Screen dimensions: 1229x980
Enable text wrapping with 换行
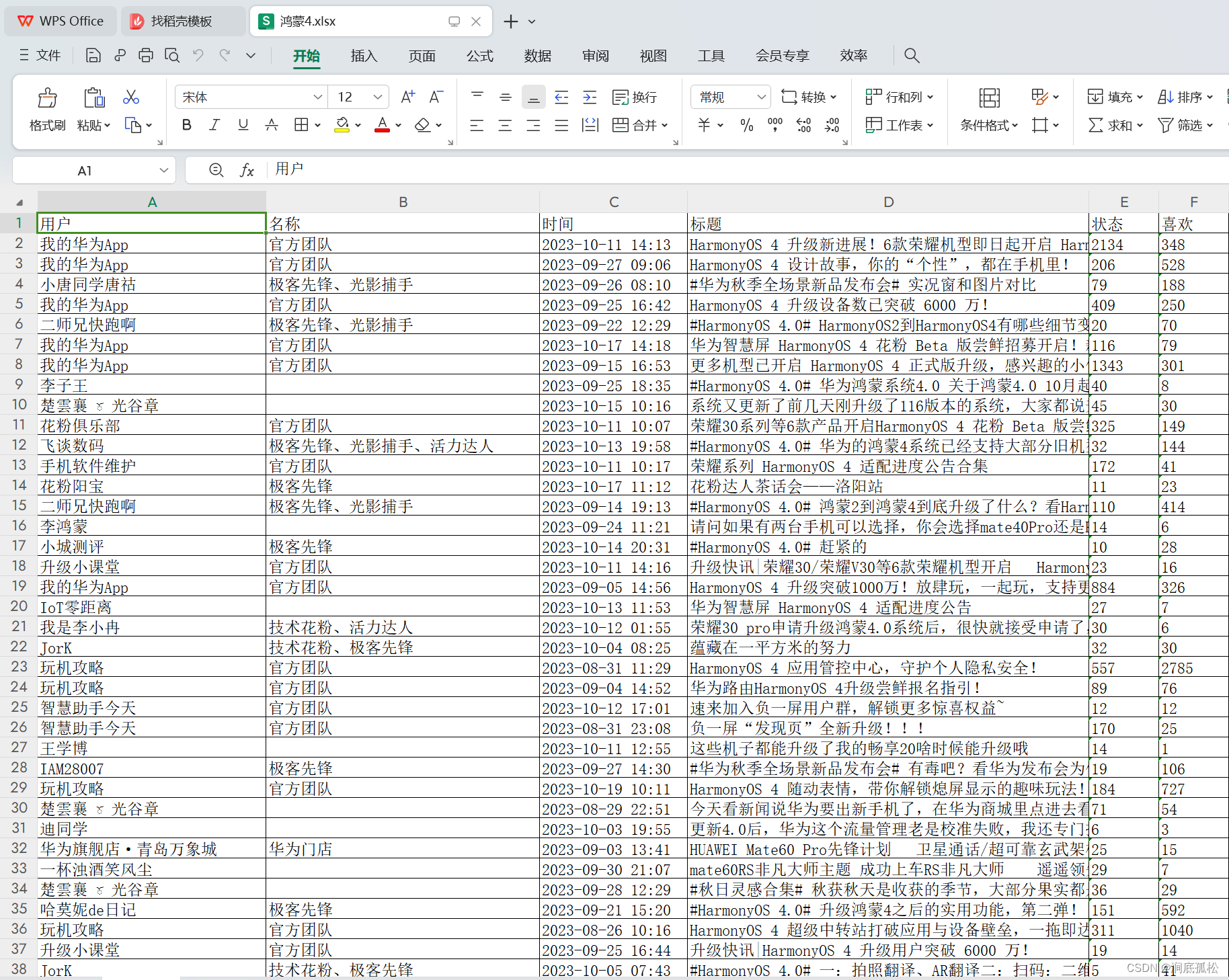click(634, 97)
